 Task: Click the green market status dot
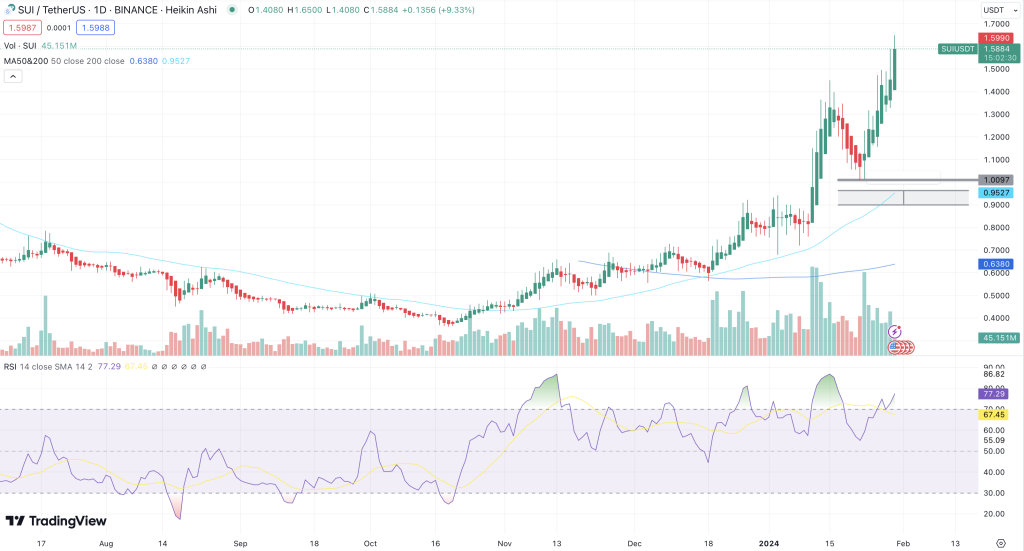pos(232,10)
